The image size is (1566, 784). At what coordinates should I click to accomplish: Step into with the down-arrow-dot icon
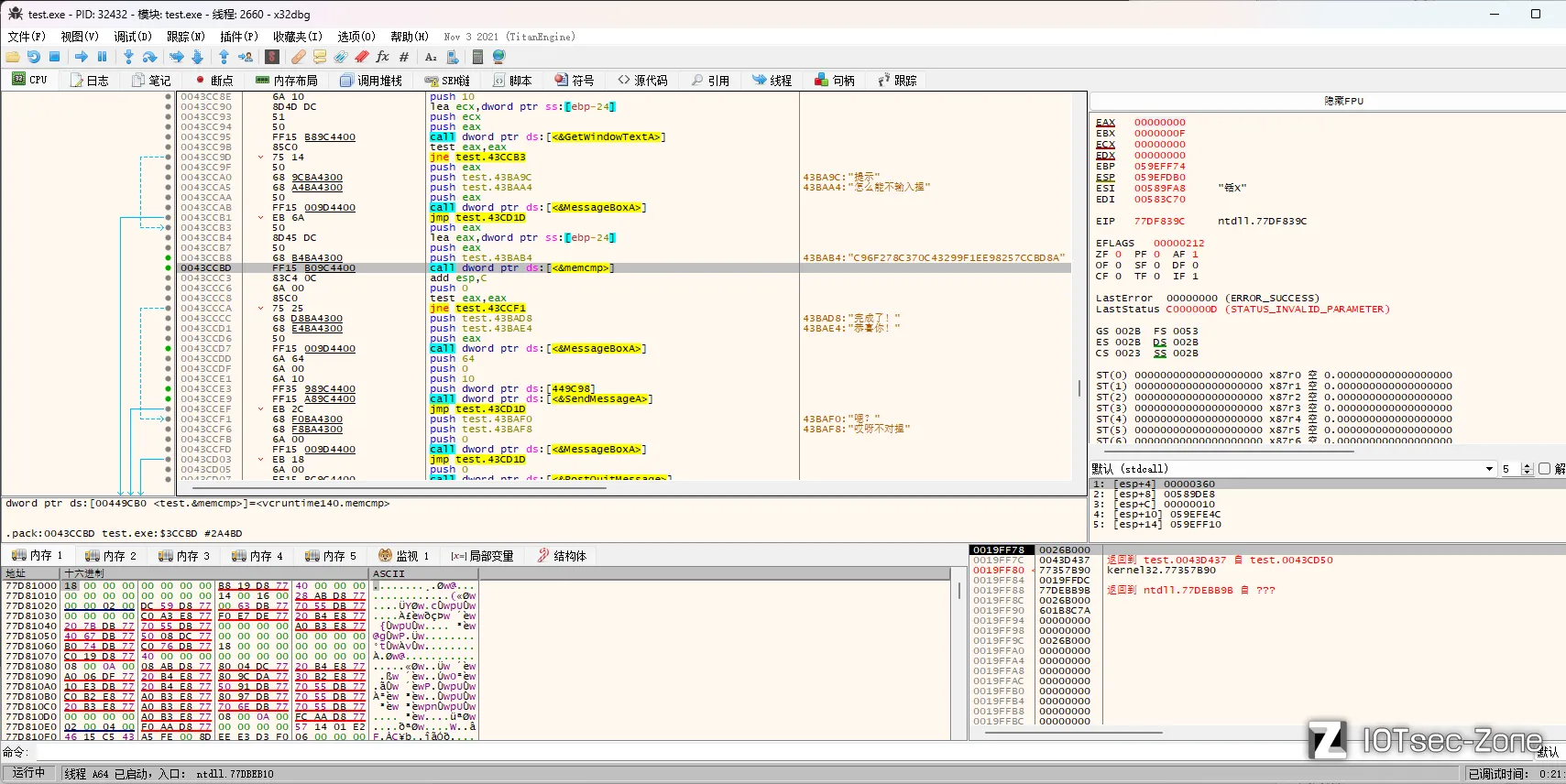click(129, 57)
